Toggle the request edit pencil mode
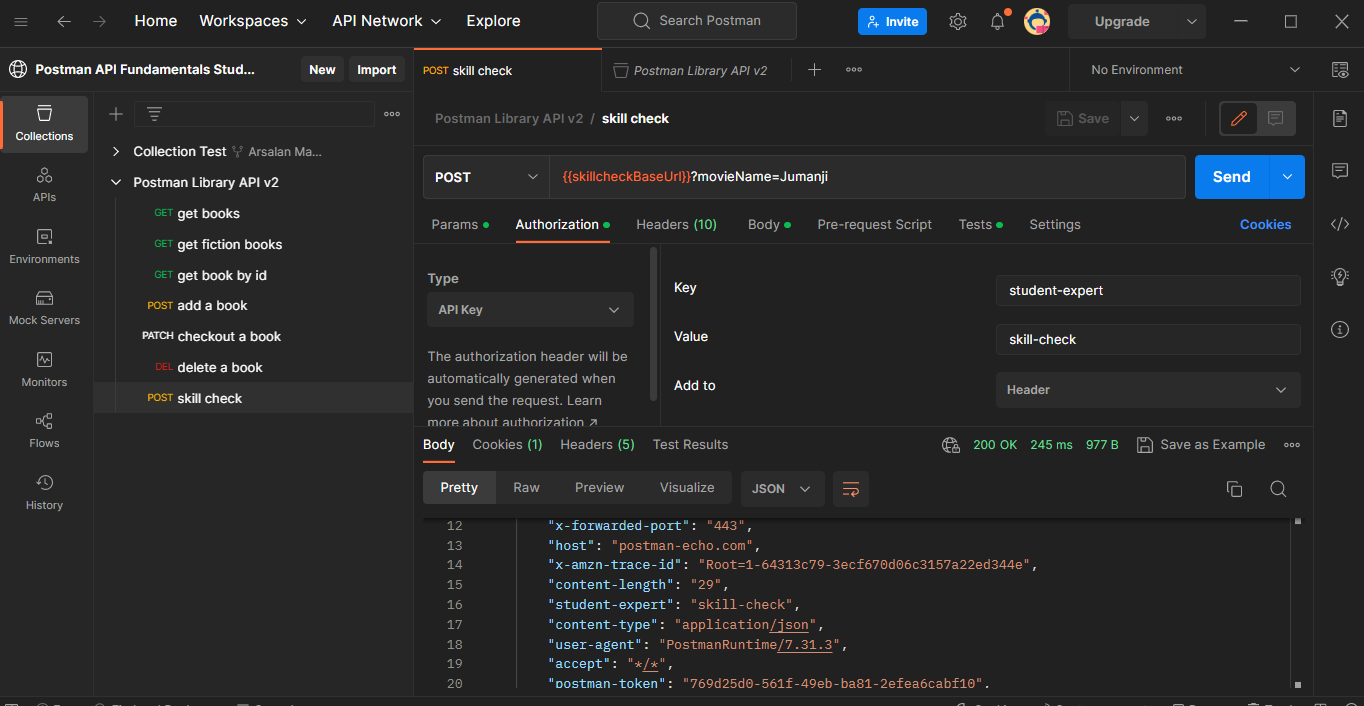 (x=1240, y=118)
